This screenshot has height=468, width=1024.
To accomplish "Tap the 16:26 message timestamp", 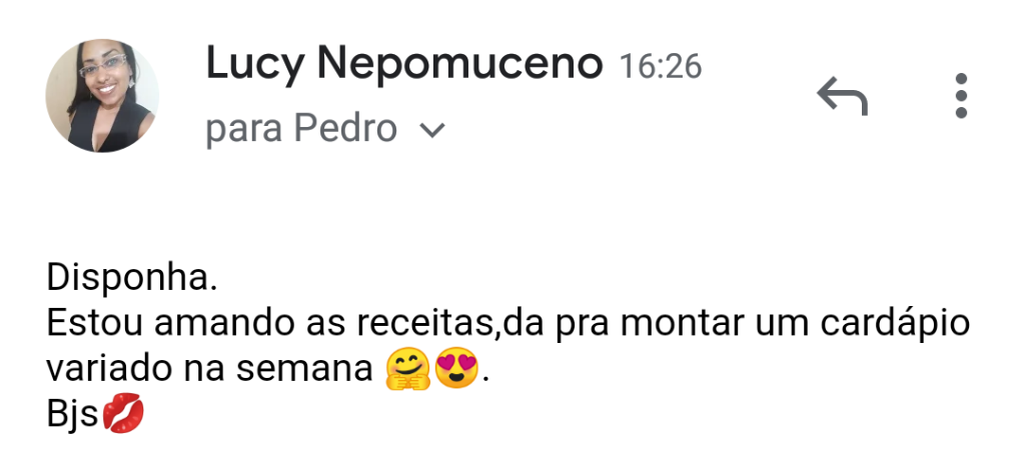I will click(x=660, y=67).
